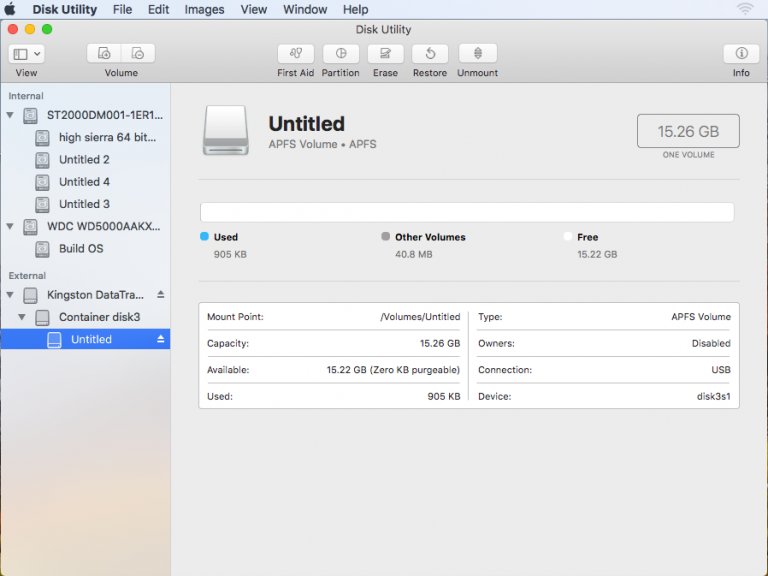Image resolution: width=768 pixels, height=576 pixels.
Task: Click the Connection USB value
Action: [721, 370]
